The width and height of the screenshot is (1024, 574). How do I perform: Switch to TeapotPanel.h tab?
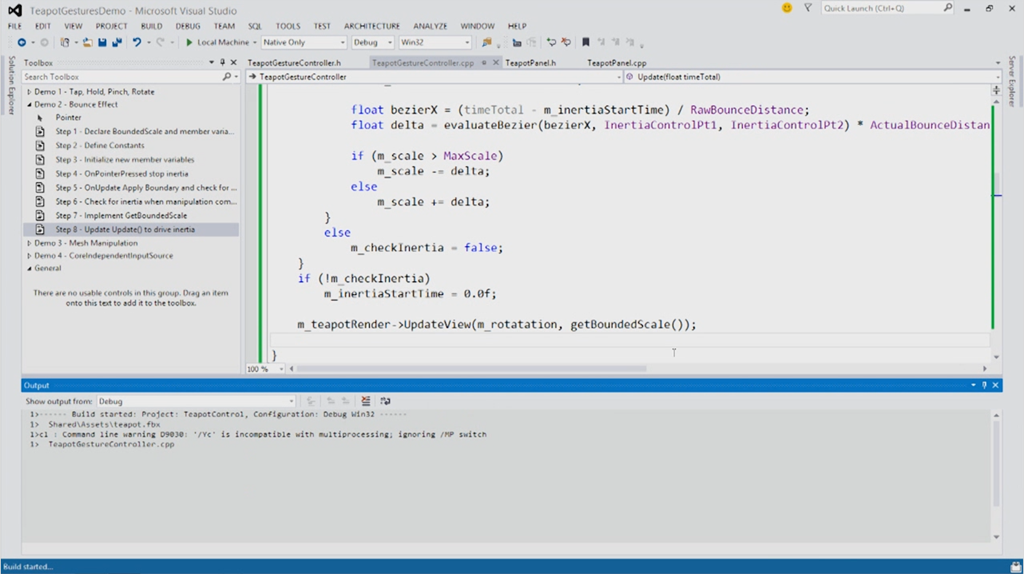530,63
